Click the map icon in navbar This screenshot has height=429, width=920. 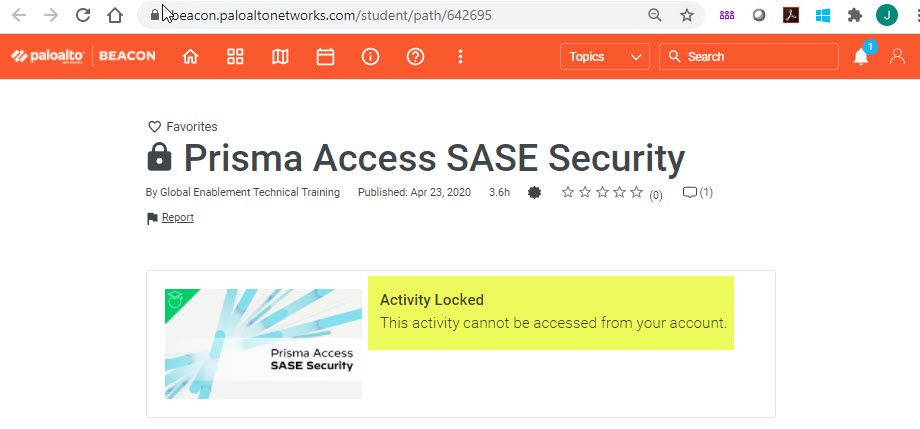pos(280,57)
